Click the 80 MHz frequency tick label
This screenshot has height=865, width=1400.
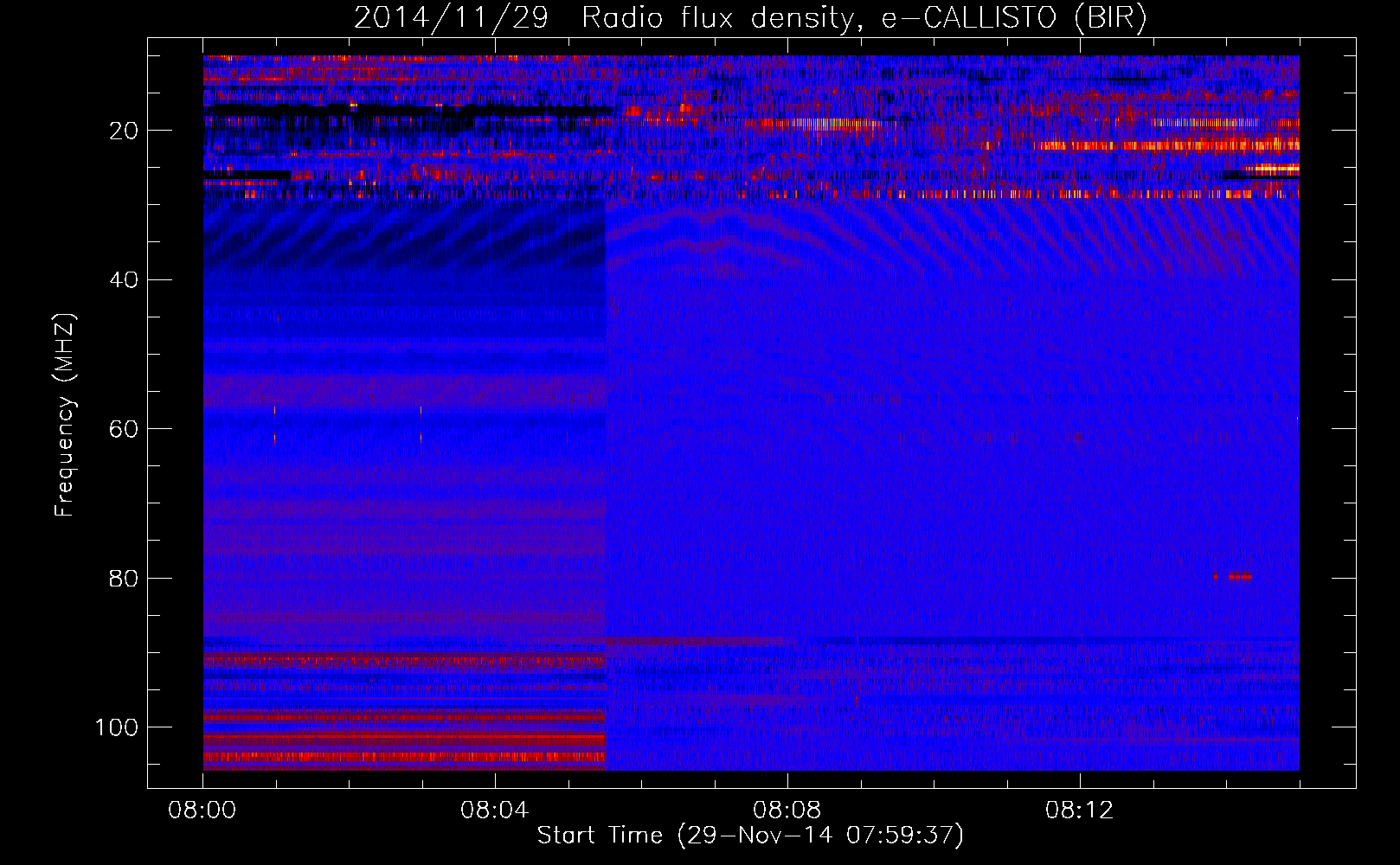point(125,579)
